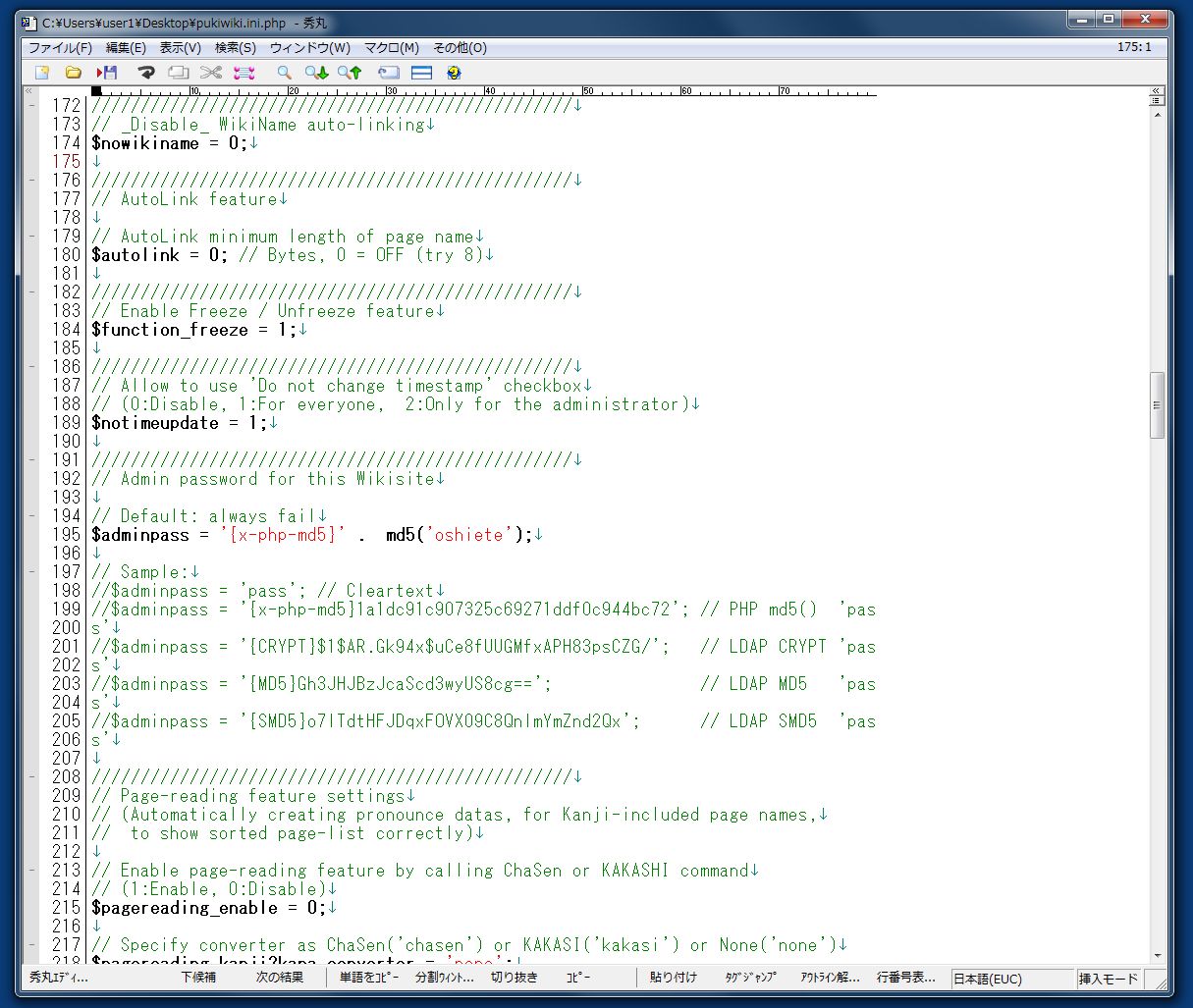Click the 175:1 cursor position indicator
The height and width of the screenshot is (1008, 1193).
coord(1134,47)
